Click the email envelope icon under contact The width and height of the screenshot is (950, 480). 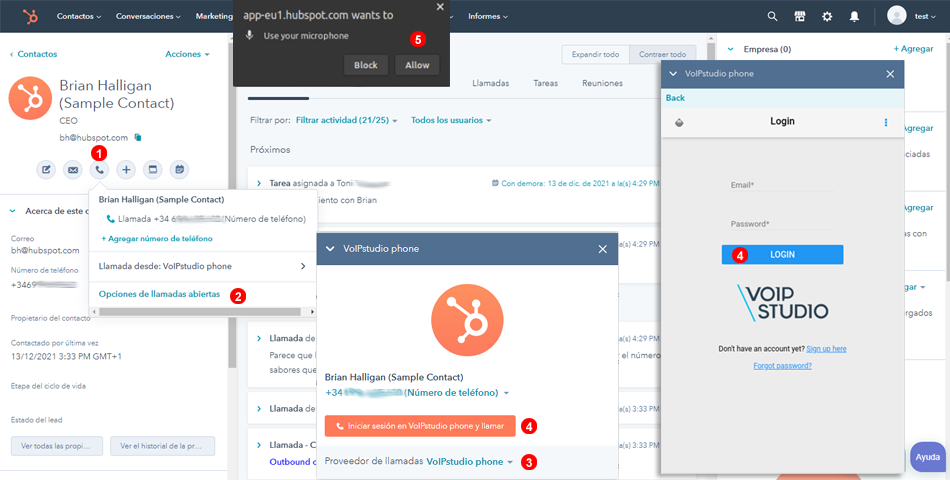point(73,170)
